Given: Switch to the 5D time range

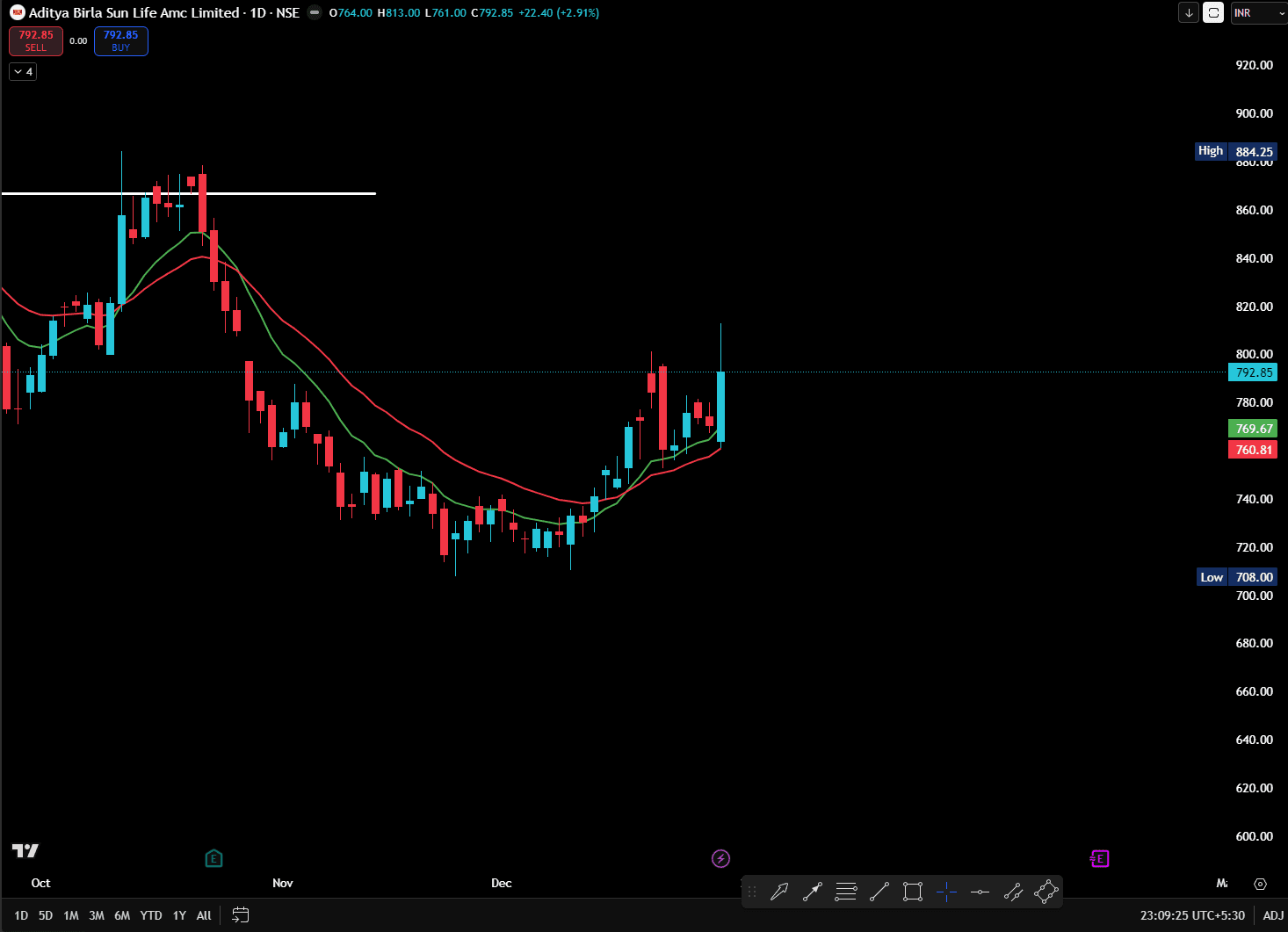Looking at the screenshot, I should point(46,915).
